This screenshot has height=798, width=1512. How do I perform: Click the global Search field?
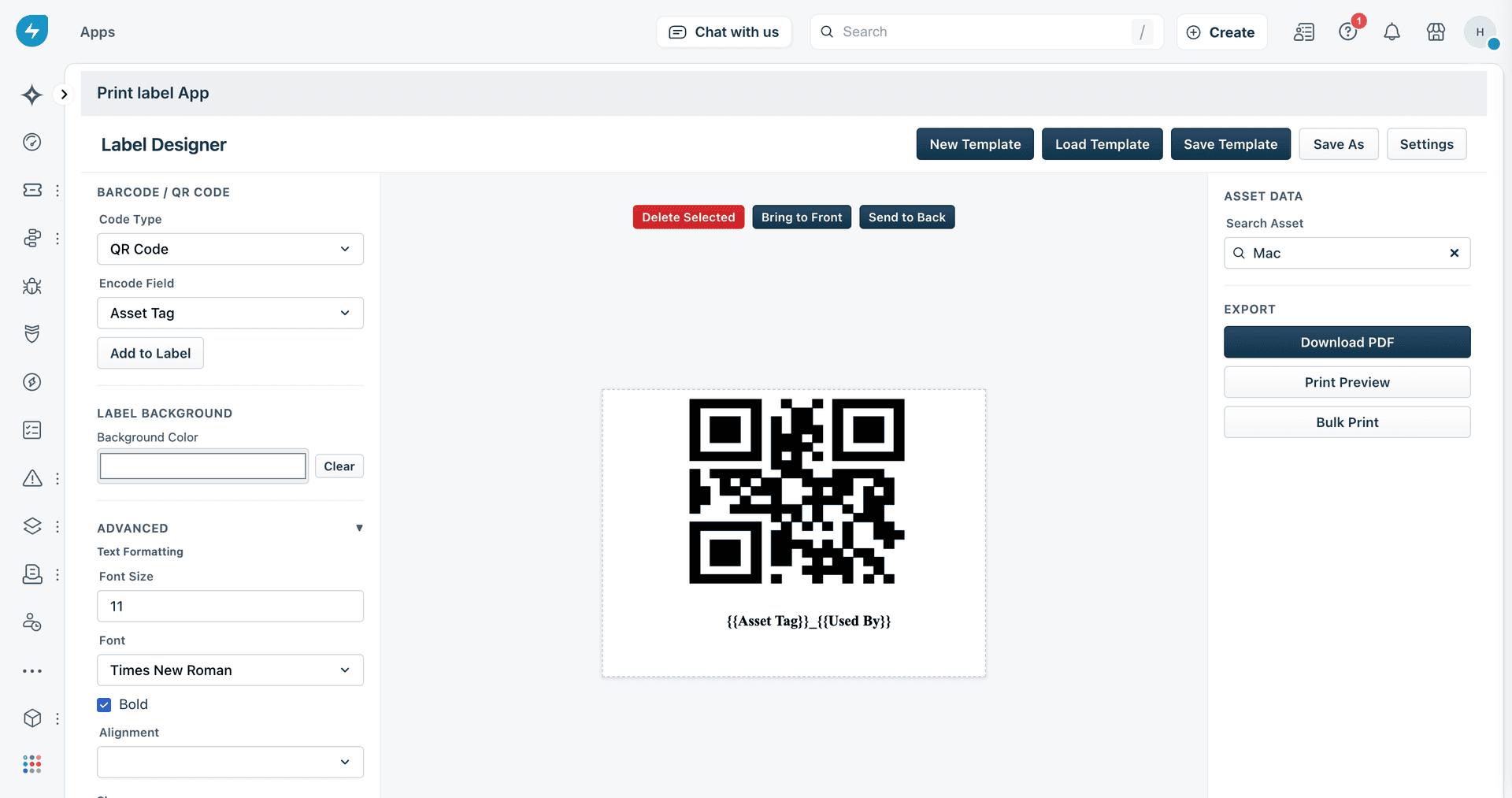tap(987, 32)
